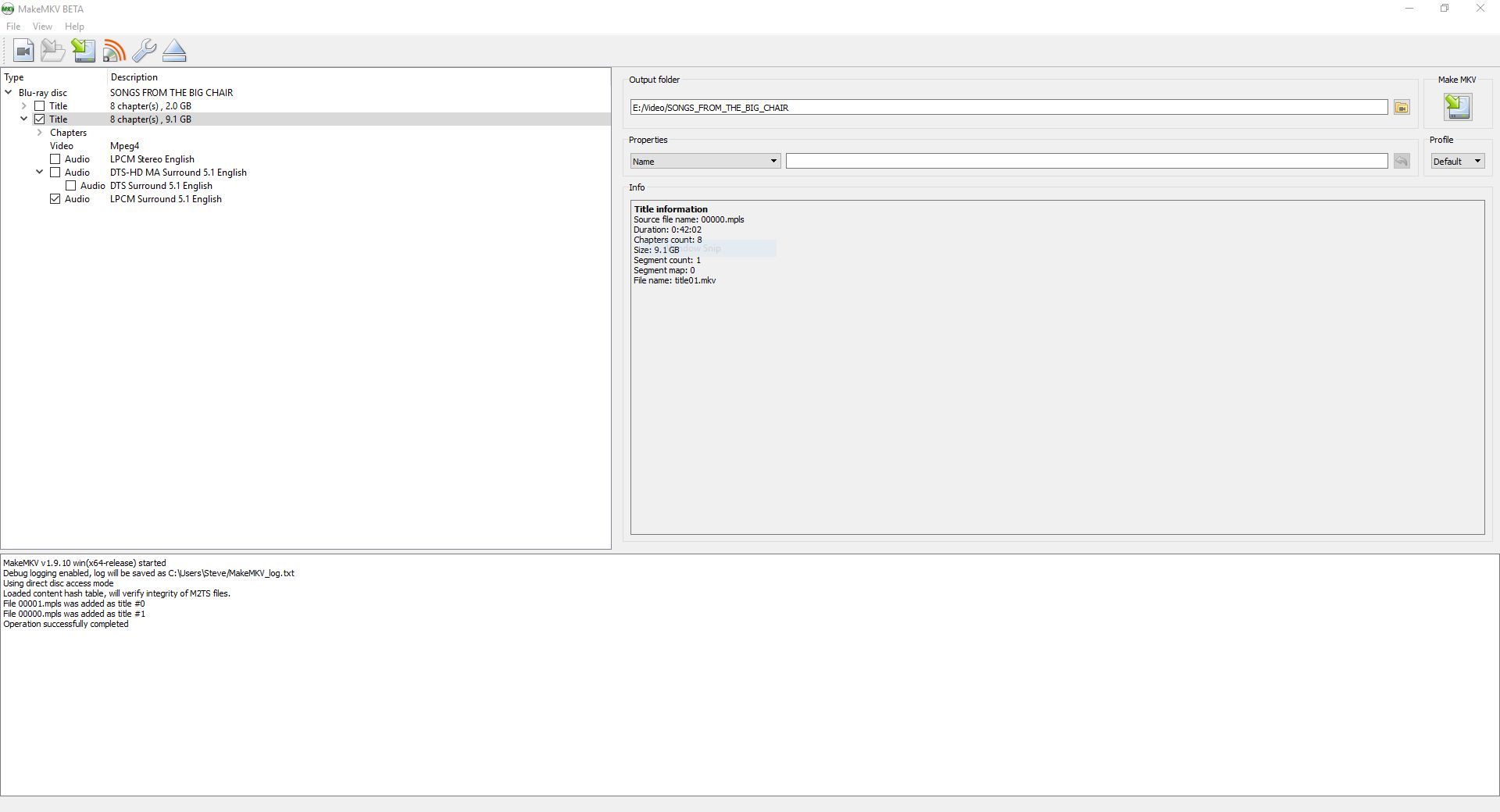This screenshot has width=1500, height=812.
Task: Click 'Using direct disc access mode' log line
Action: click(59, 583)
